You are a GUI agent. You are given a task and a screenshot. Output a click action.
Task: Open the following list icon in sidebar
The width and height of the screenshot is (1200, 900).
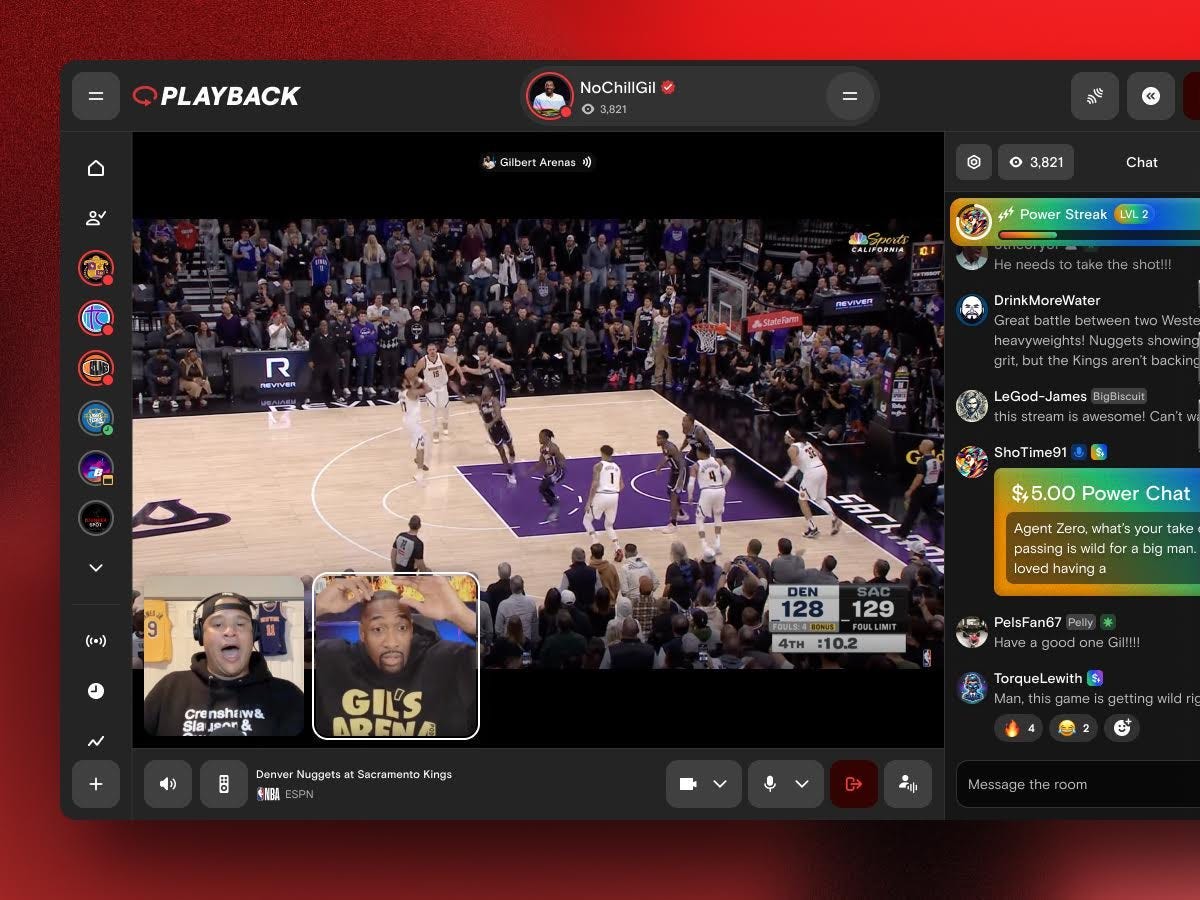click(x=96, y=218)
